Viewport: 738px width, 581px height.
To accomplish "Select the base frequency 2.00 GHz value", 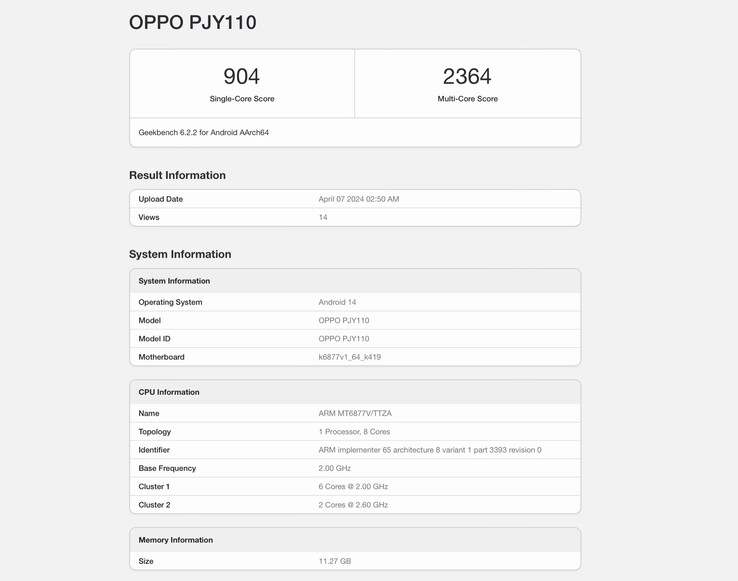I will [x=335, y=468].
